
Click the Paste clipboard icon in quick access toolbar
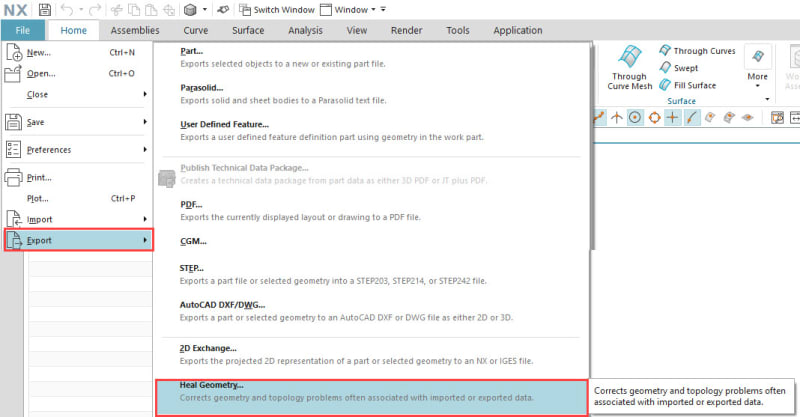(151, 9)
